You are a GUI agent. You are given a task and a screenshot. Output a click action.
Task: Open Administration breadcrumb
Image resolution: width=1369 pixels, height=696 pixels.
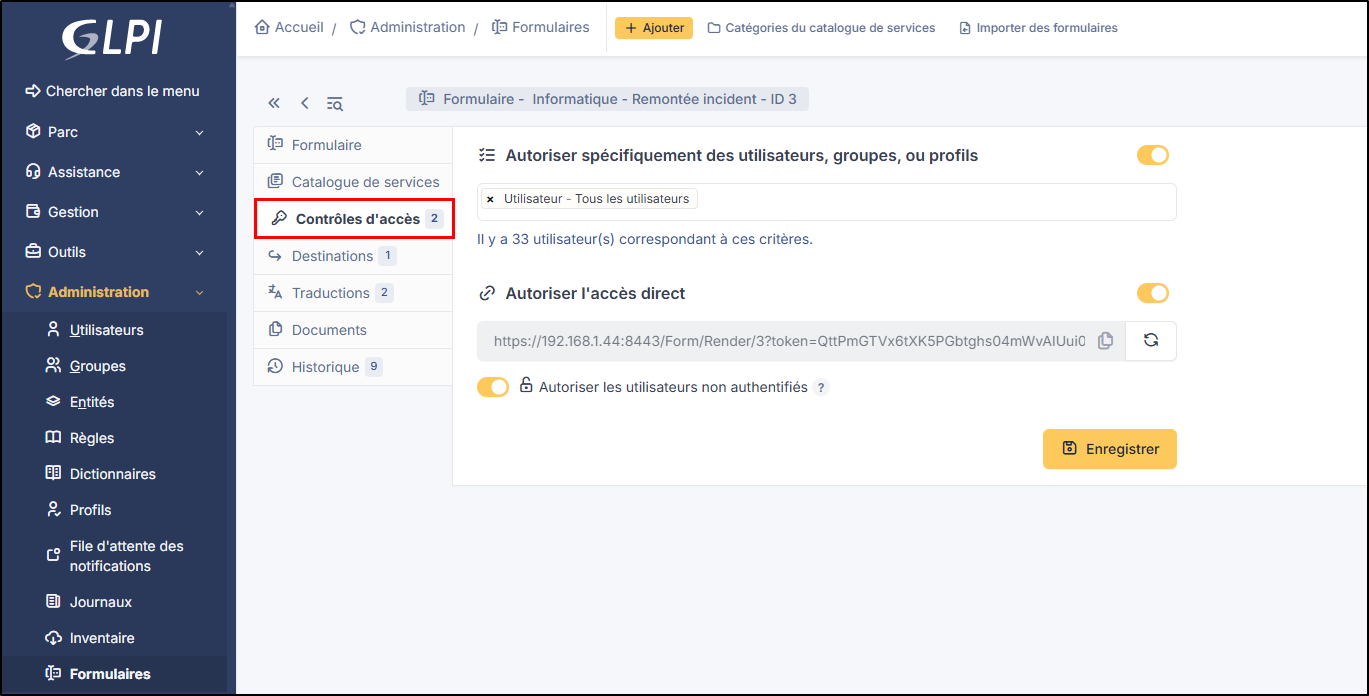click(x=408, y=27)
